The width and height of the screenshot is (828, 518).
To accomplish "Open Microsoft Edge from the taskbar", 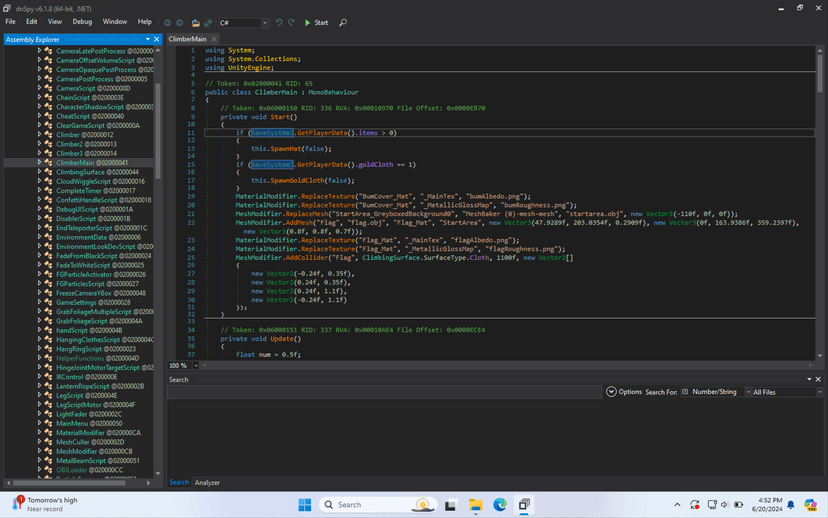I will click(x=499, y=505).
